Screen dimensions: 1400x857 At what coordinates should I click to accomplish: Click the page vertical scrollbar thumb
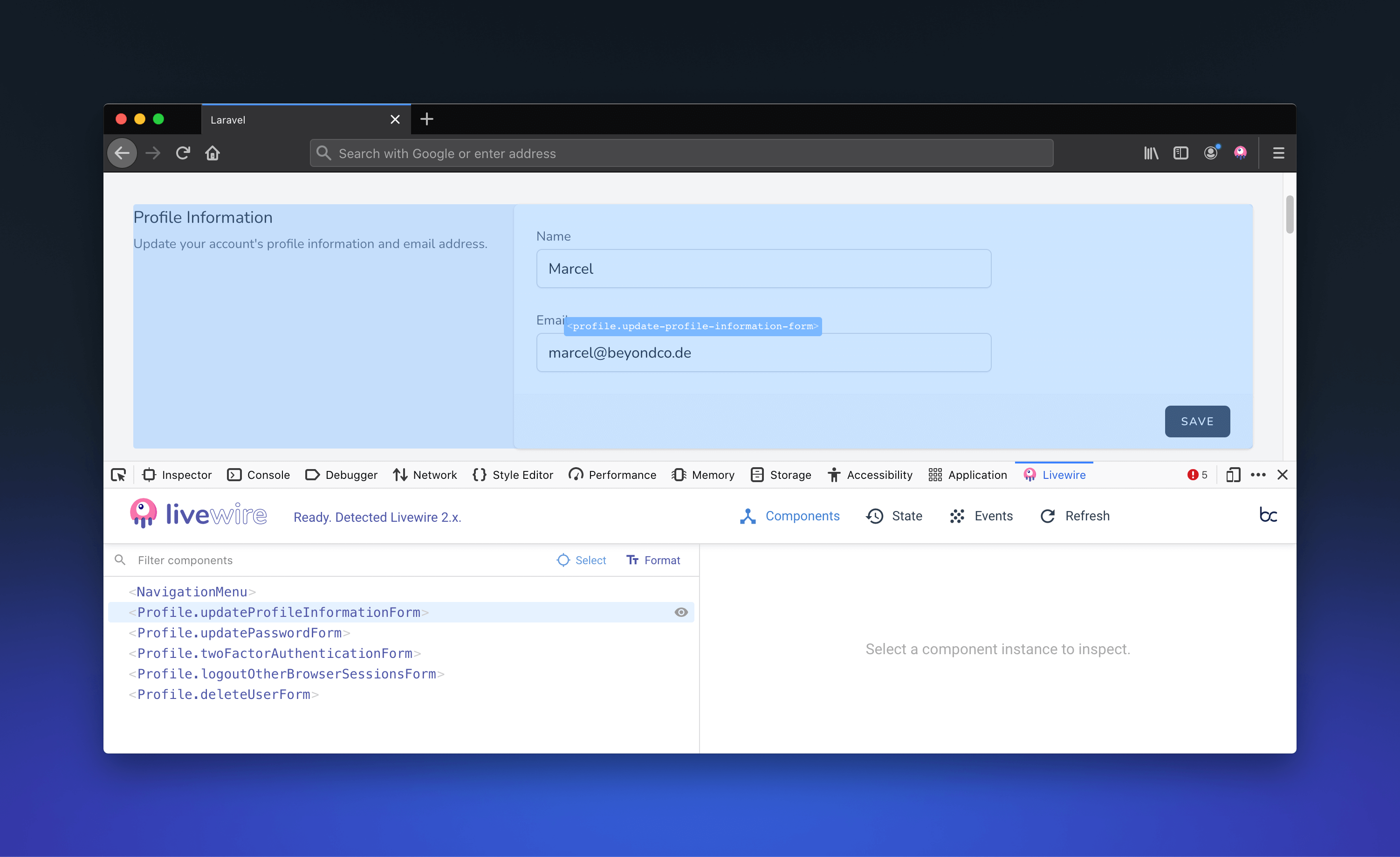pos(1290,214)
